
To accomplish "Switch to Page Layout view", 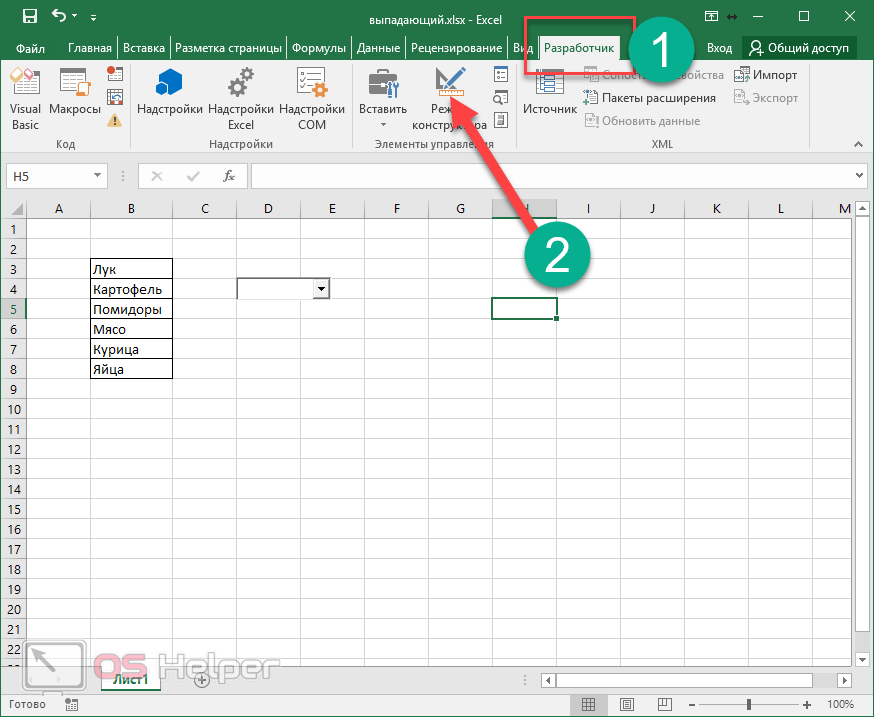I will [x=627, y=704].
